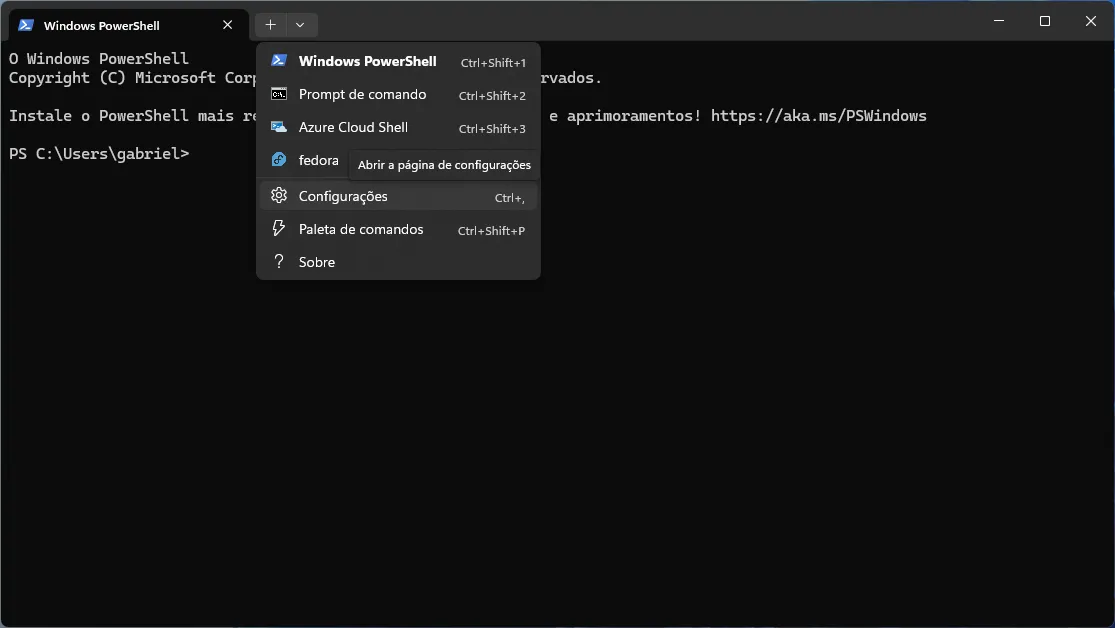
Task: Launch Windows PowerShell profile from menu
Action: coord(398,61)
